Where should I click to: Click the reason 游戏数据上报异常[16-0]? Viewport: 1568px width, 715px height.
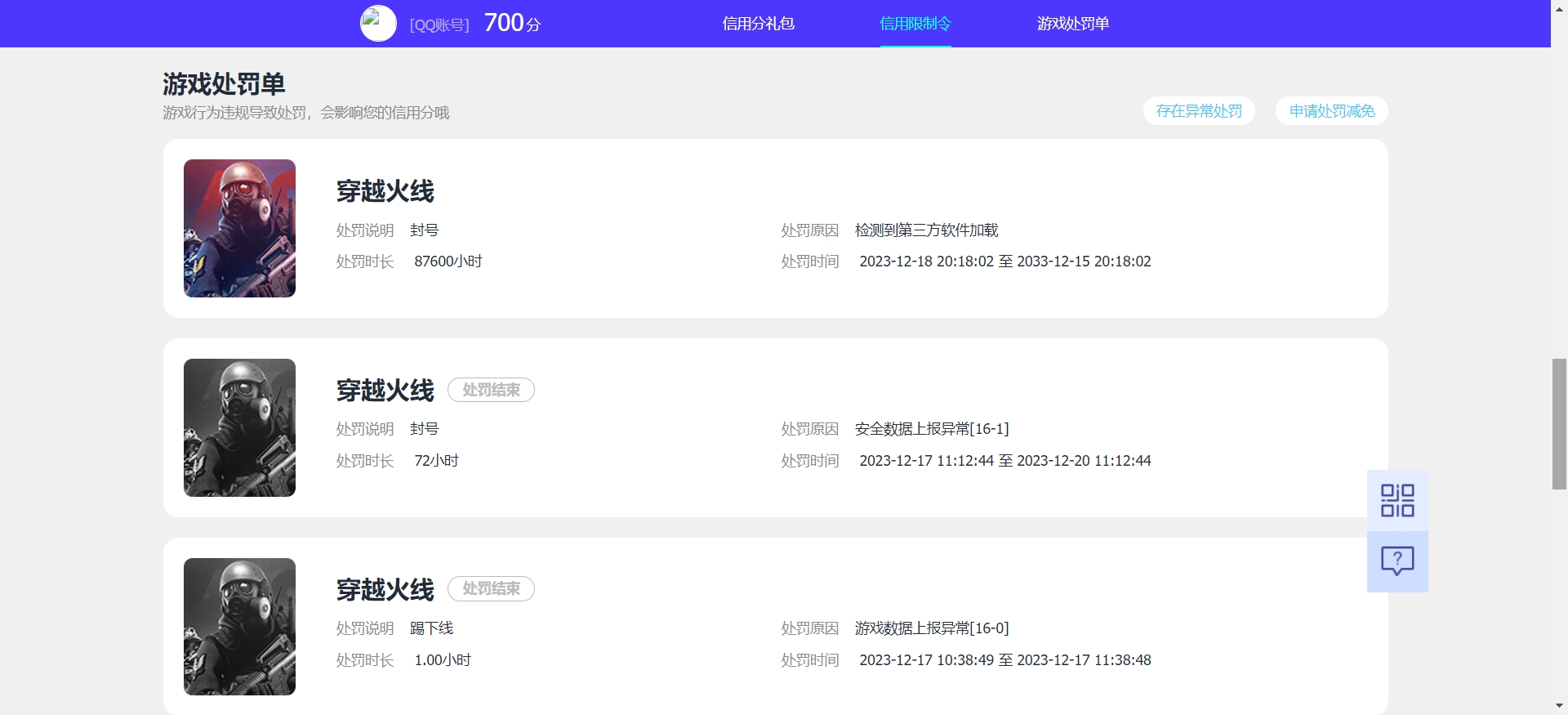[x=932, y=628]
